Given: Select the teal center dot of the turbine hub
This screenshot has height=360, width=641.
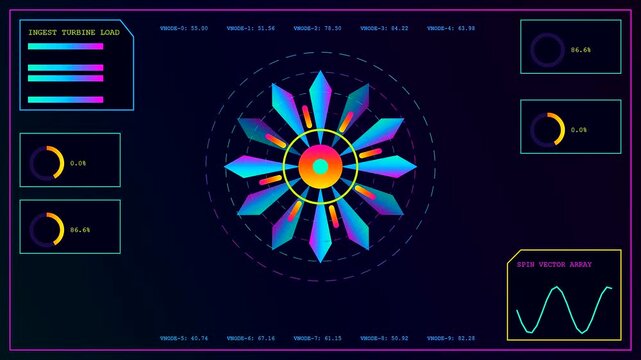Looking at the screenshot, I should coord(320,166).
